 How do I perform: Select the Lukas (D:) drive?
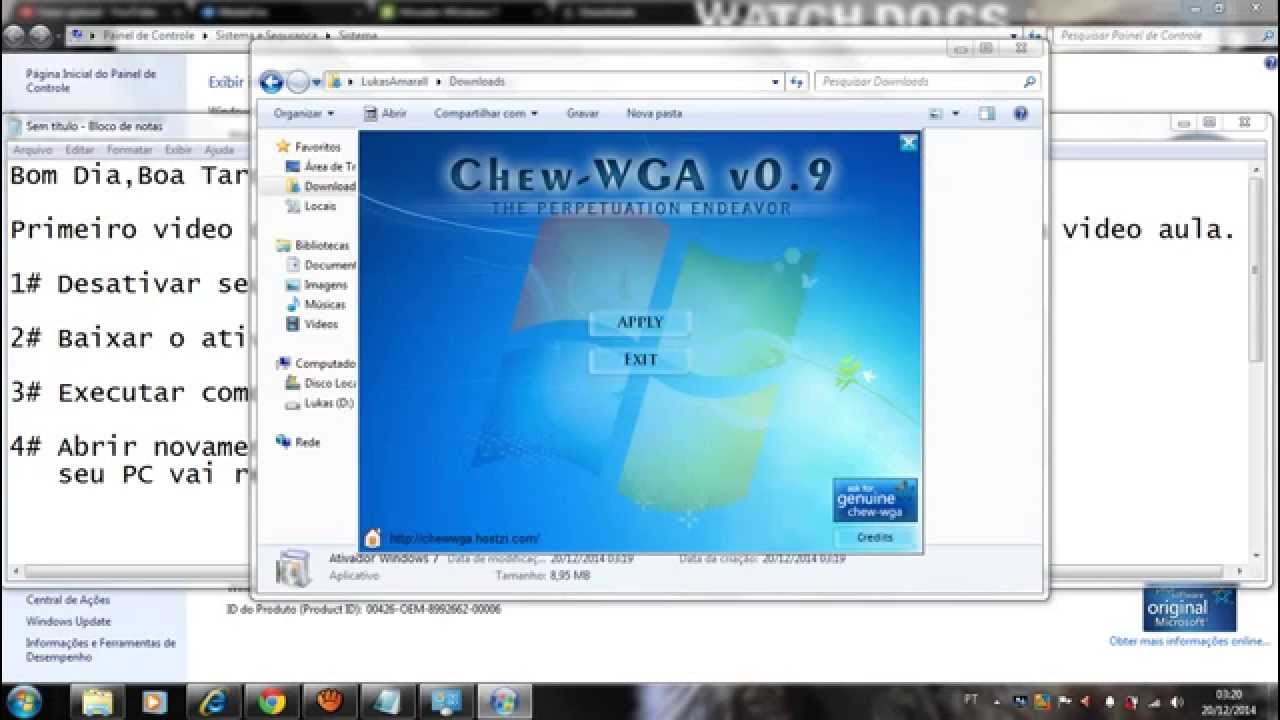tap(320, 403)
